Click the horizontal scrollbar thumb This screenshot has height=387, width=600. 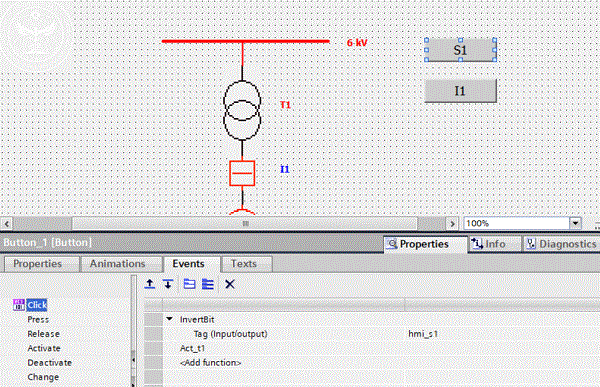tap(245, 223)
